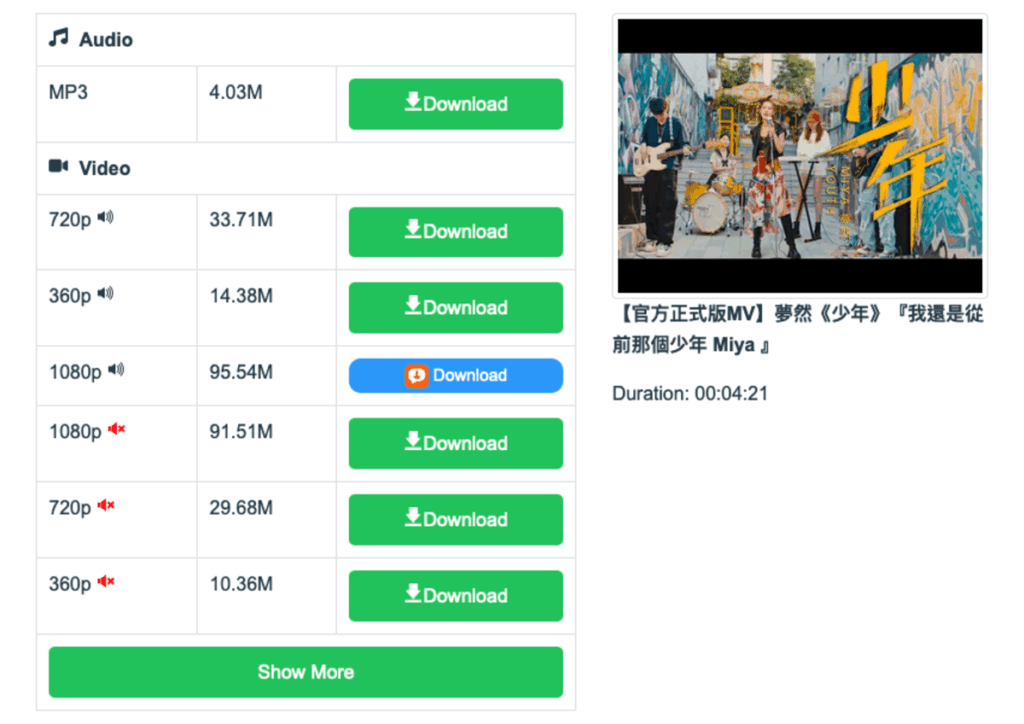This screenshot has width=1024, height=724.
Task: Click the Audio section heading
Action: [x=106, y=40]
